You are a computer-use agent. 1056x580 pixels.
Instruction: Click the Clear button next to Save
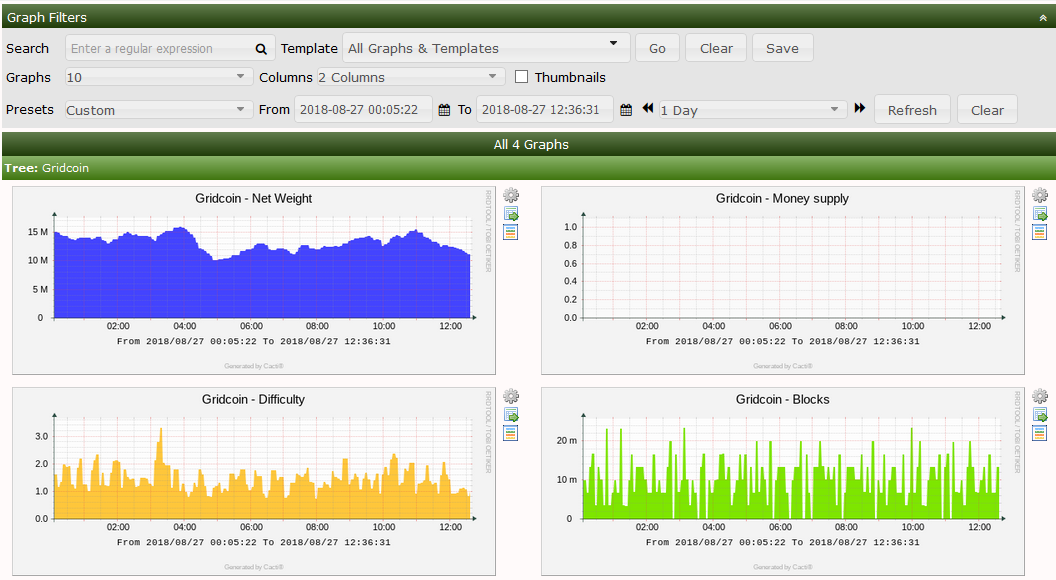pos(716,49)
